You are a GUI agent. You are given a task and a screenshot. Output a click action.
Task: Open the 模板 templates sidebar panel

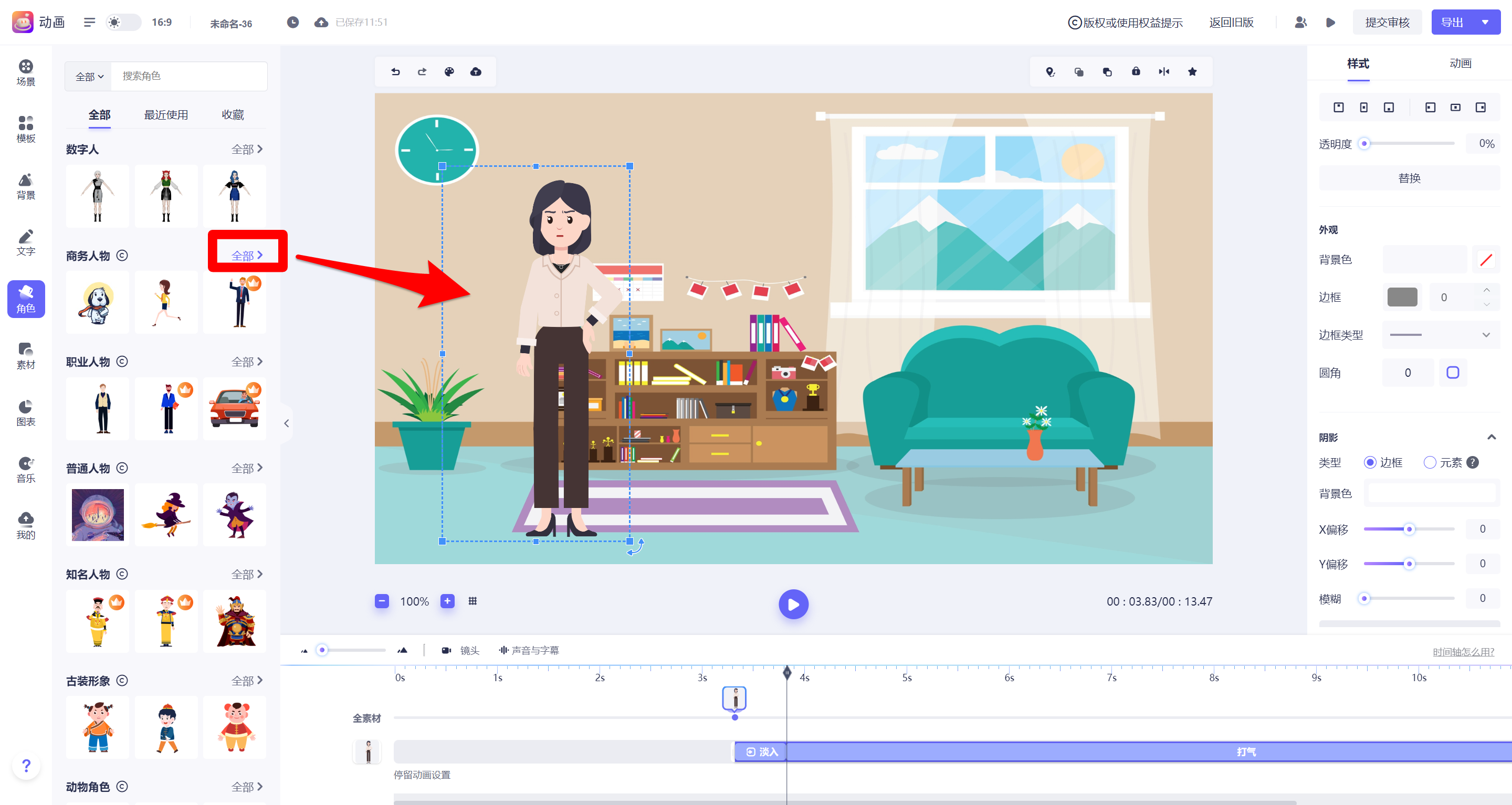26,129
